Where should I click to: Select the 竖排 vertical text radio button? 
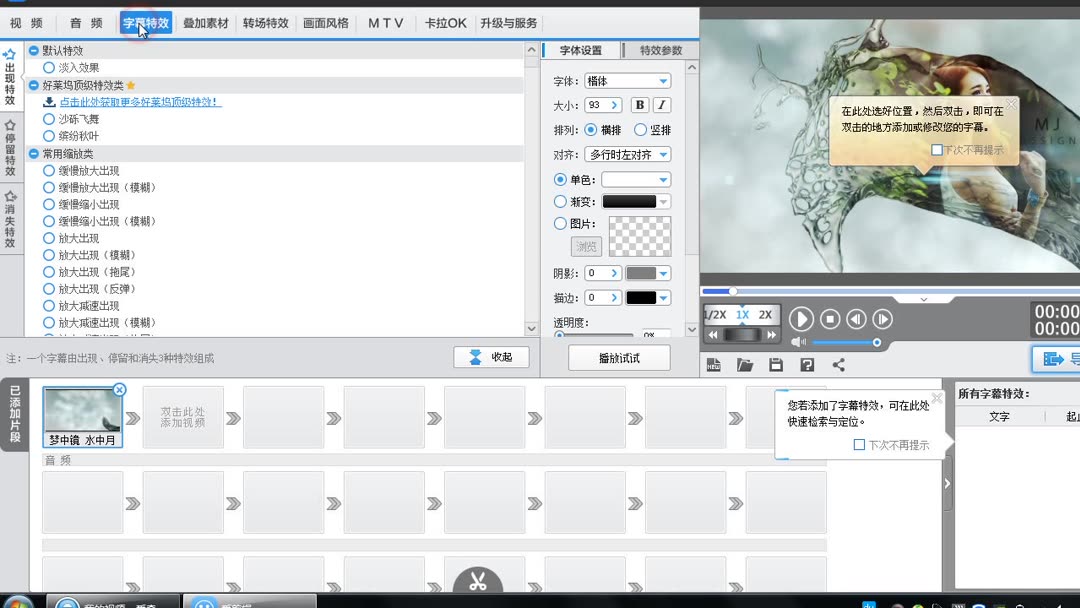pos(641,130)
